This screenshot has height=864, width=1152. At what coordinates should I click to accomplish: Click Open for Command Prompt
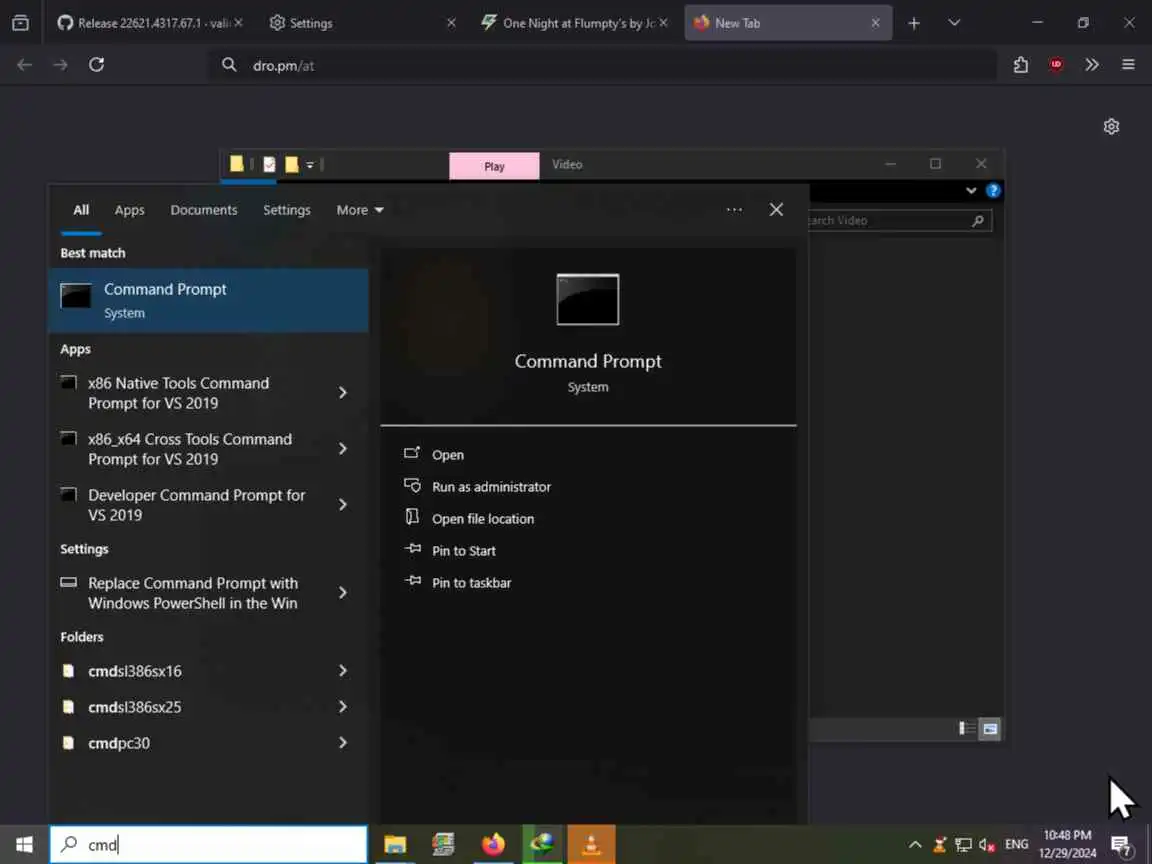click(x=447, y=455)
